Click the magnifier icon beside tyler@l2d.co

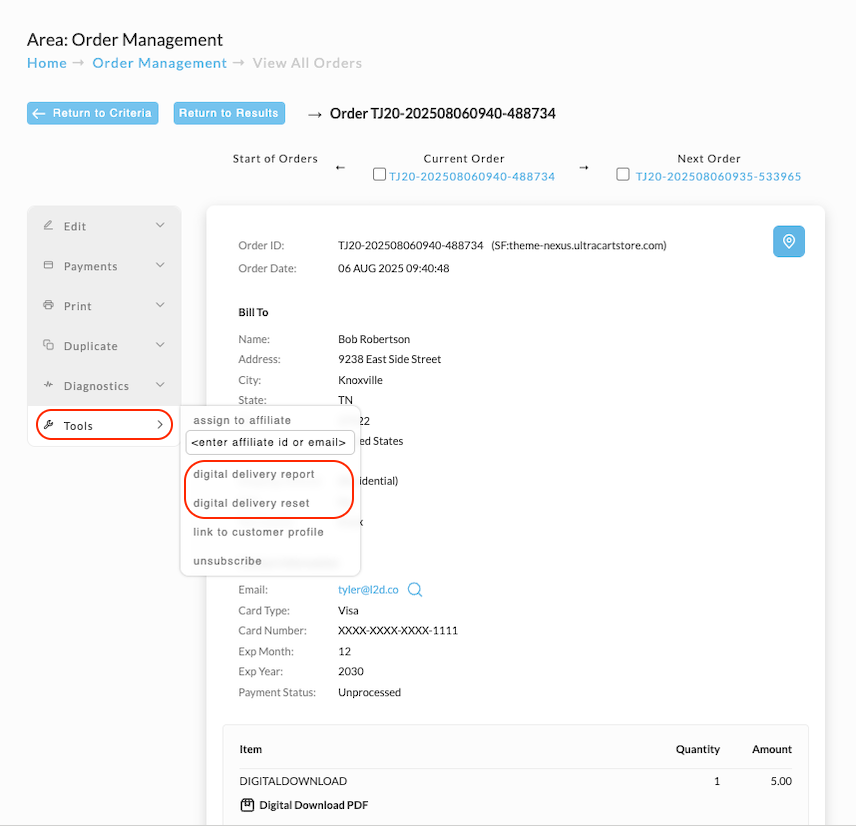point(415,590)
